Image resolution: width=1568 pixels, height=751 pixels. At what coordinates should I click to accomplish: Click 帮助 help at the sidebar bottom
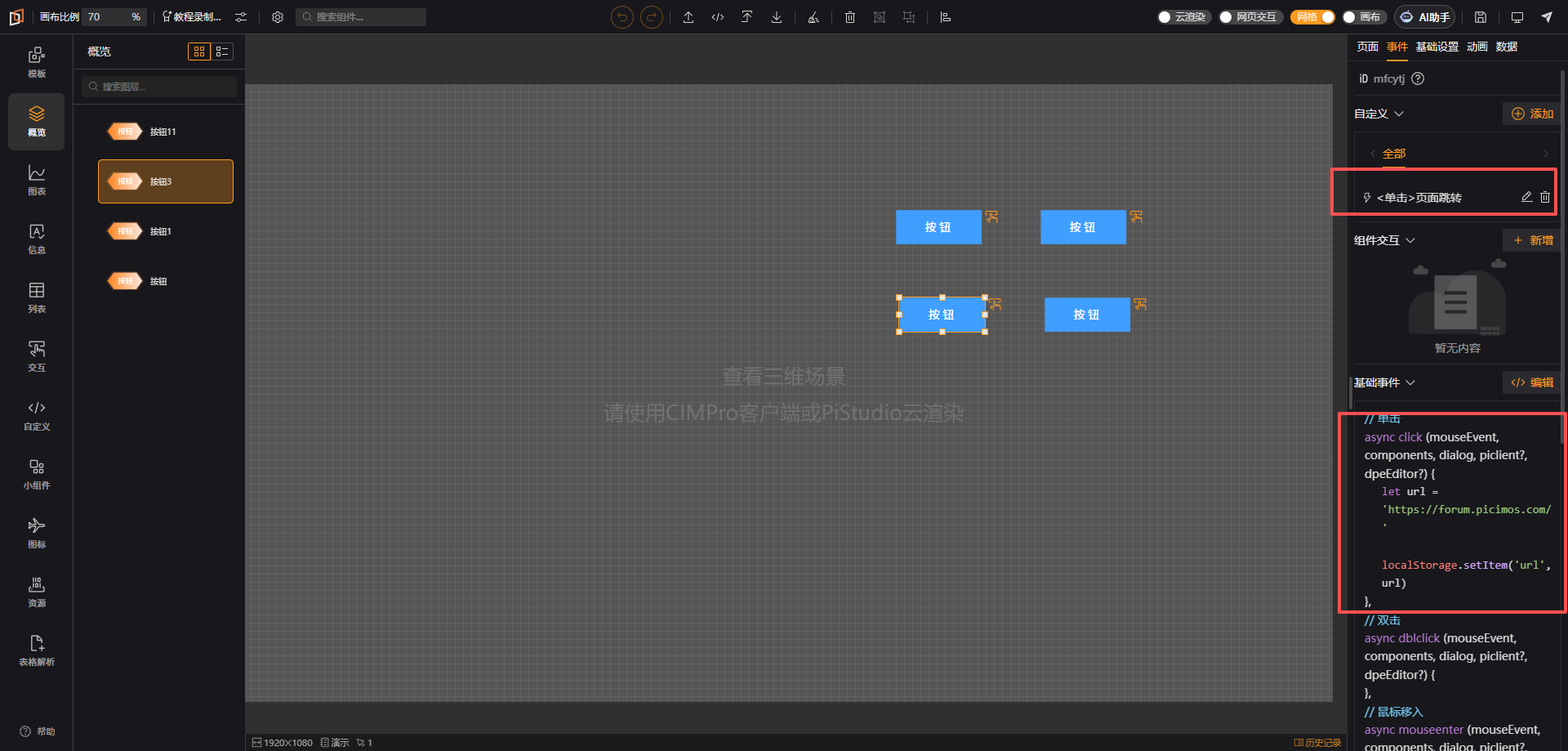pyautogui.click(x=38, y=731)
